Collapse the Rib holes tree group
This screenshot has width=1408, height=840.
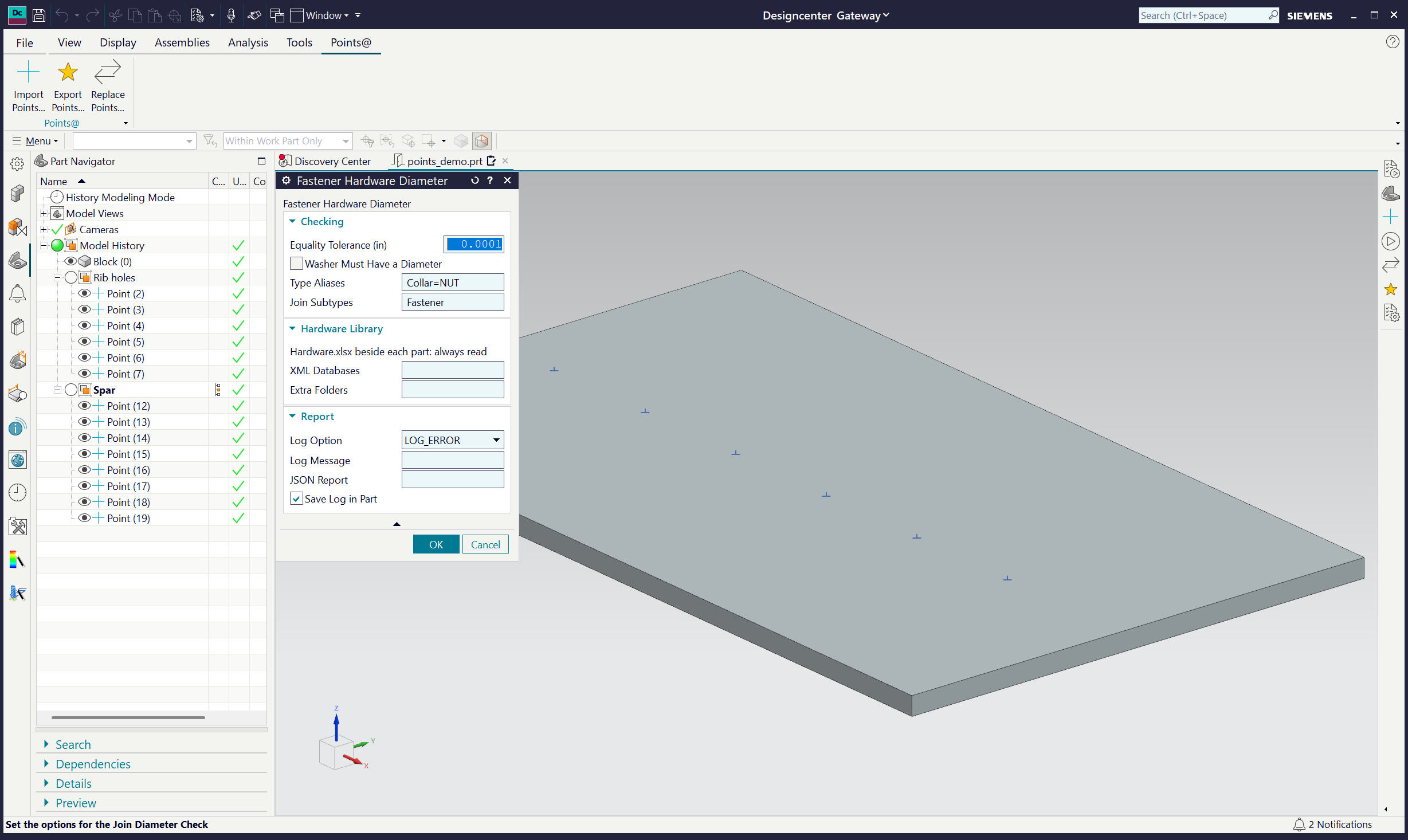57,278
